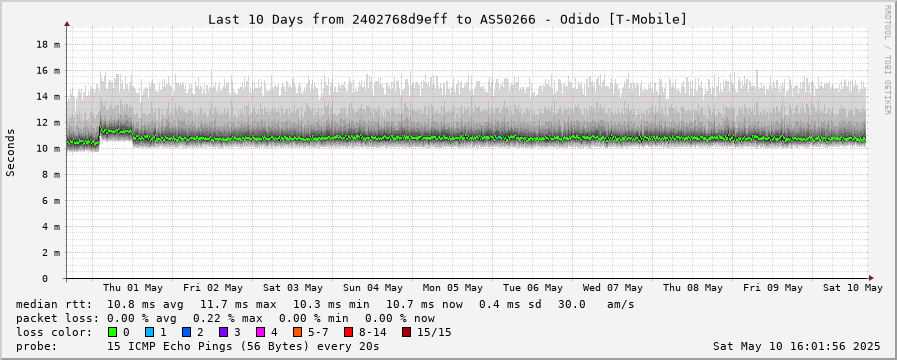The image size is (897, 360).
Task: Click the 'packet loss:' row label
Action: pyautogui.click(x=57, y=318)
